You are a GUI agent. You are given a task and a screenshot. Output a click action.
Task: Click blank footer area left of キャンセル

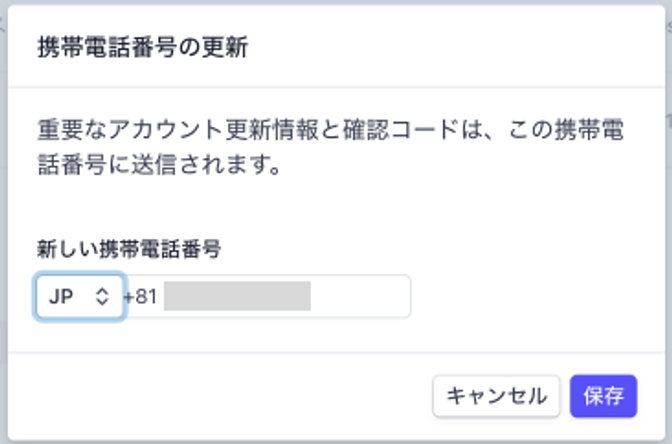[220, 395]
